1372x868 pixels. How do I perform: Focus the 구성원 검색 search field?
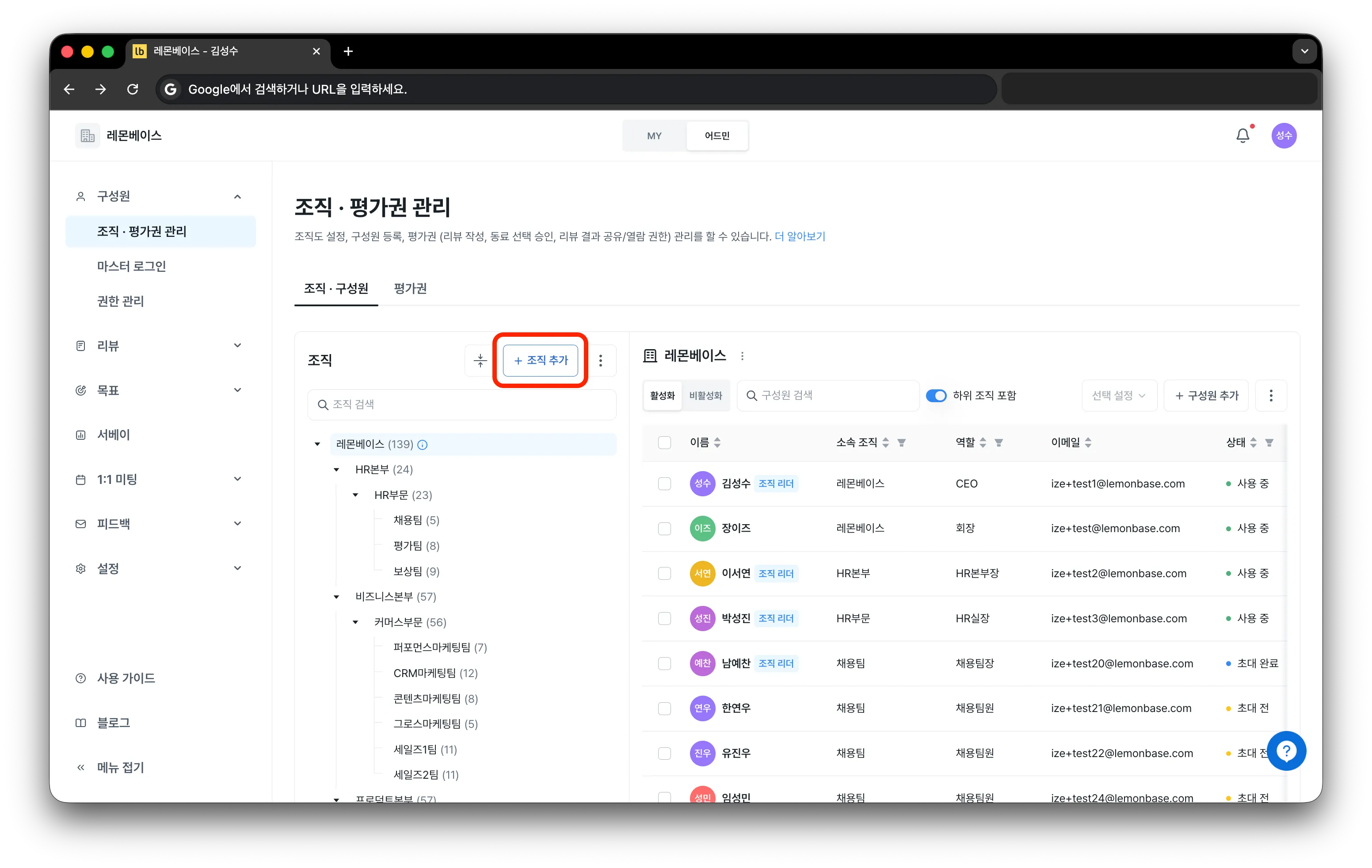click(x=827, y=396)
